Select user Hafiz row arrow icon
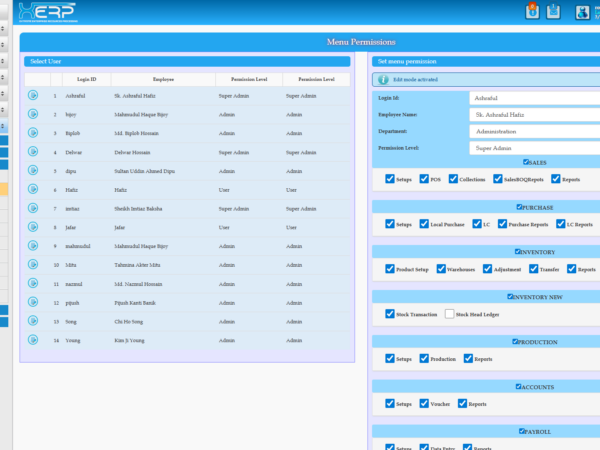 [33, 189]
